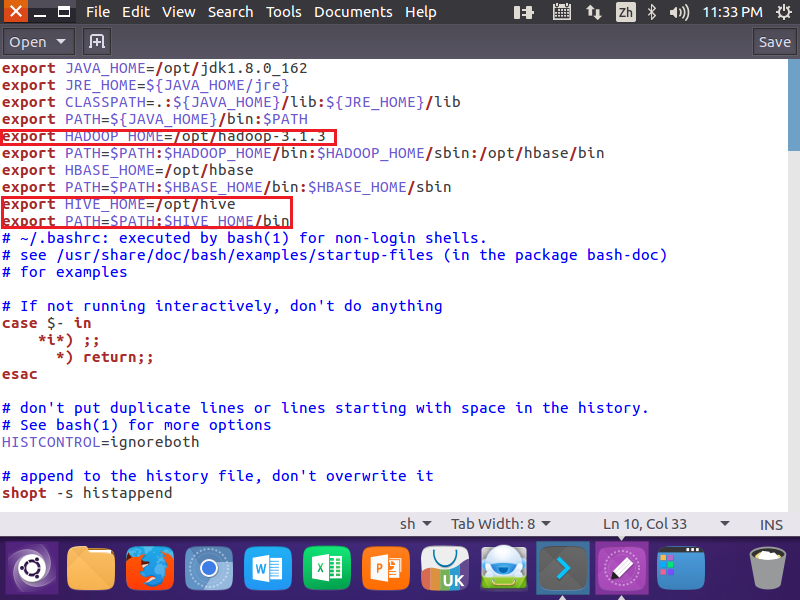
Task: Select the Zh input method indicator
Action: click(x=626, y=11)
